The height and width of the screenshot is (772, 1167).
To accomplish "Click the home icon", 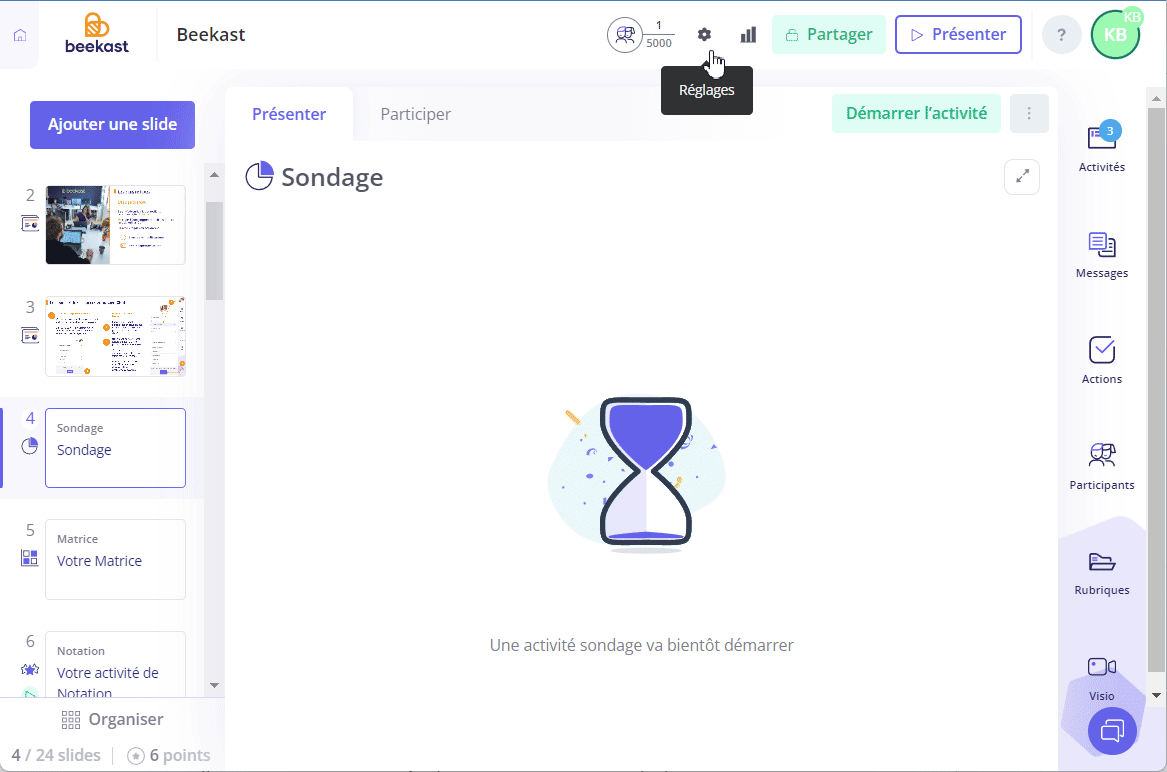I will (x=20, y=35).
